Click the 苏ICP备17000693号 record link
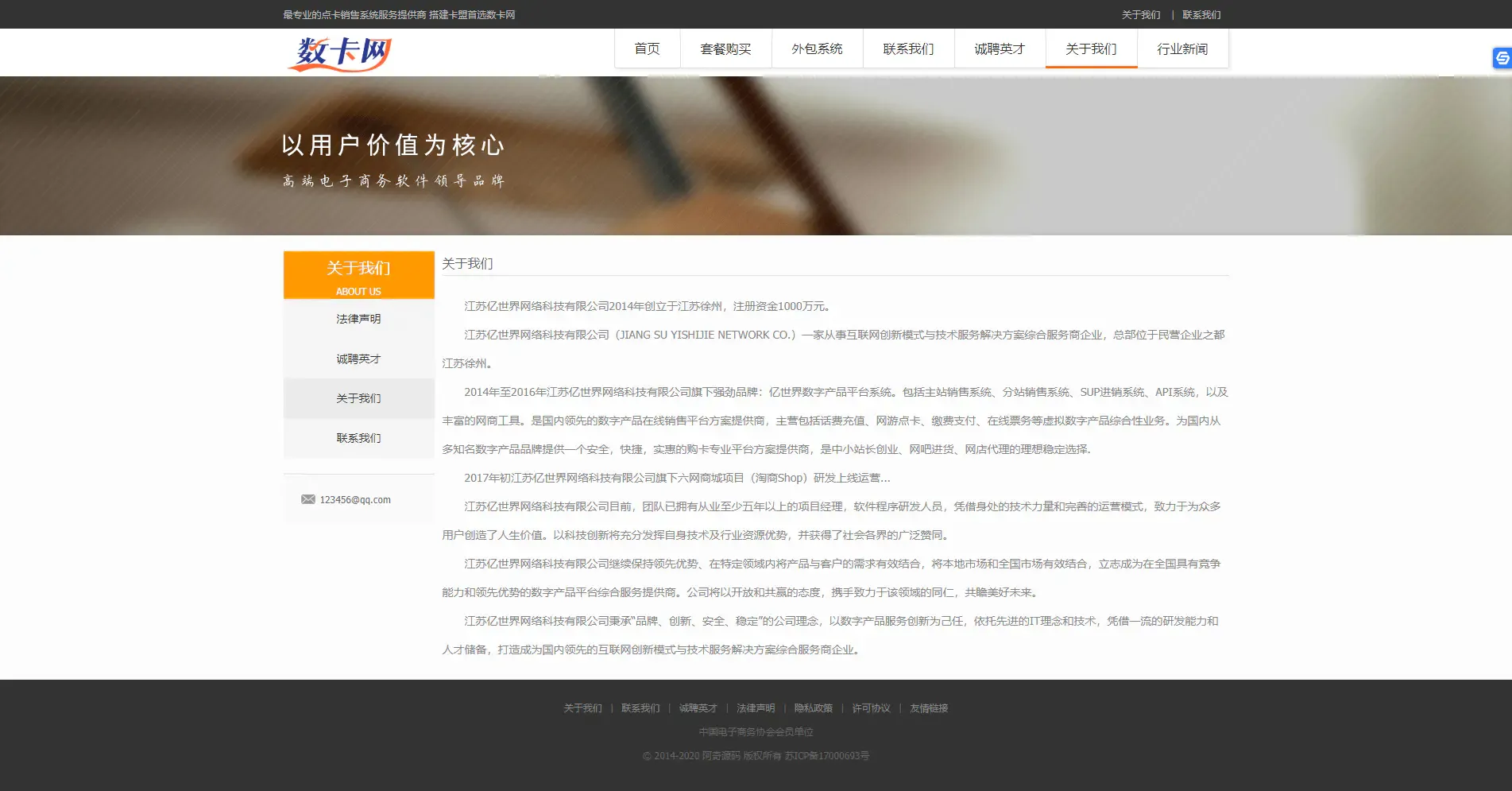Image resolution: width=1512 pixels, height=791 pixels. tap(826, 756)
